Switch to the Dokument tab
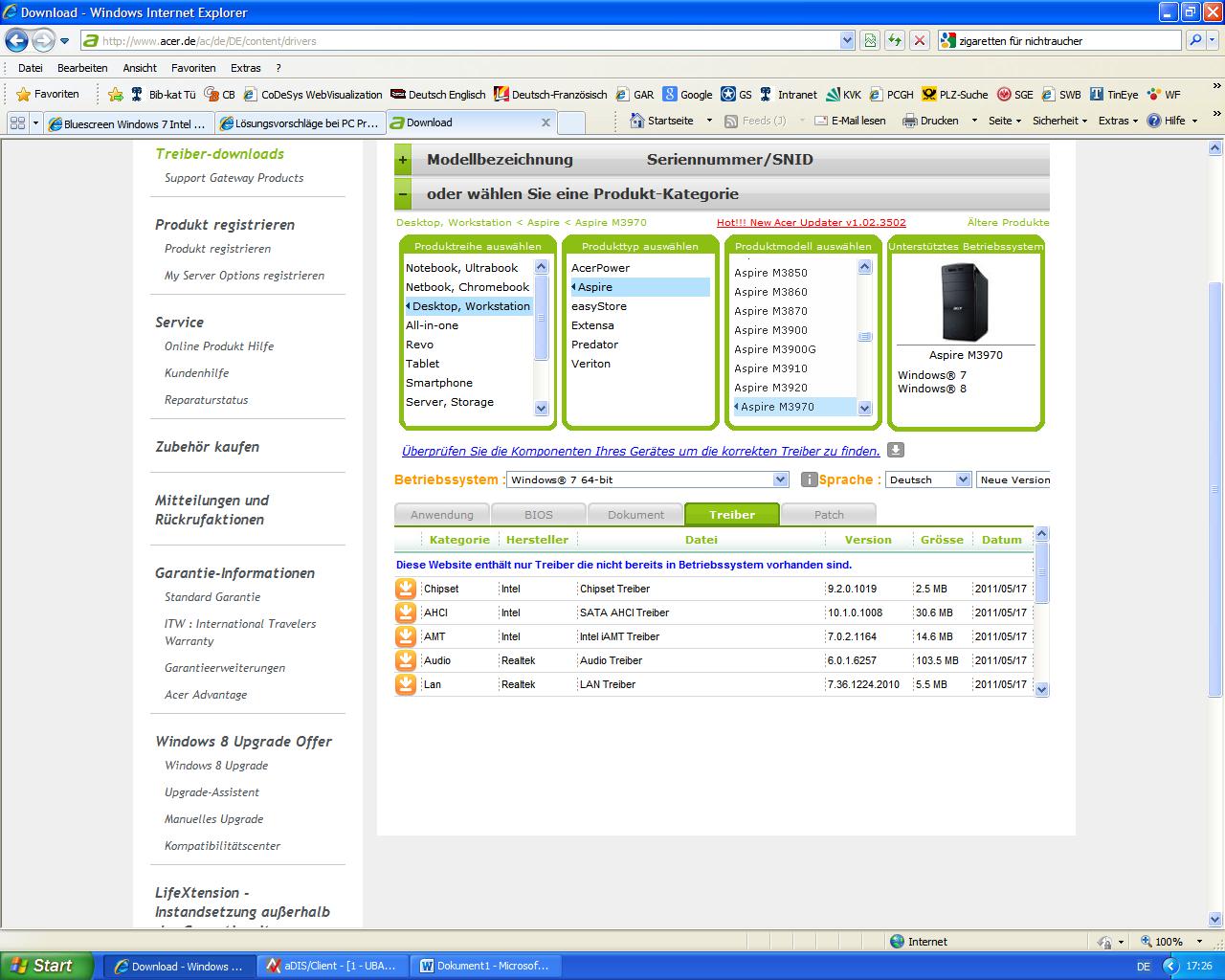Viewport: 1225px width, 980px height. (635, 515)
